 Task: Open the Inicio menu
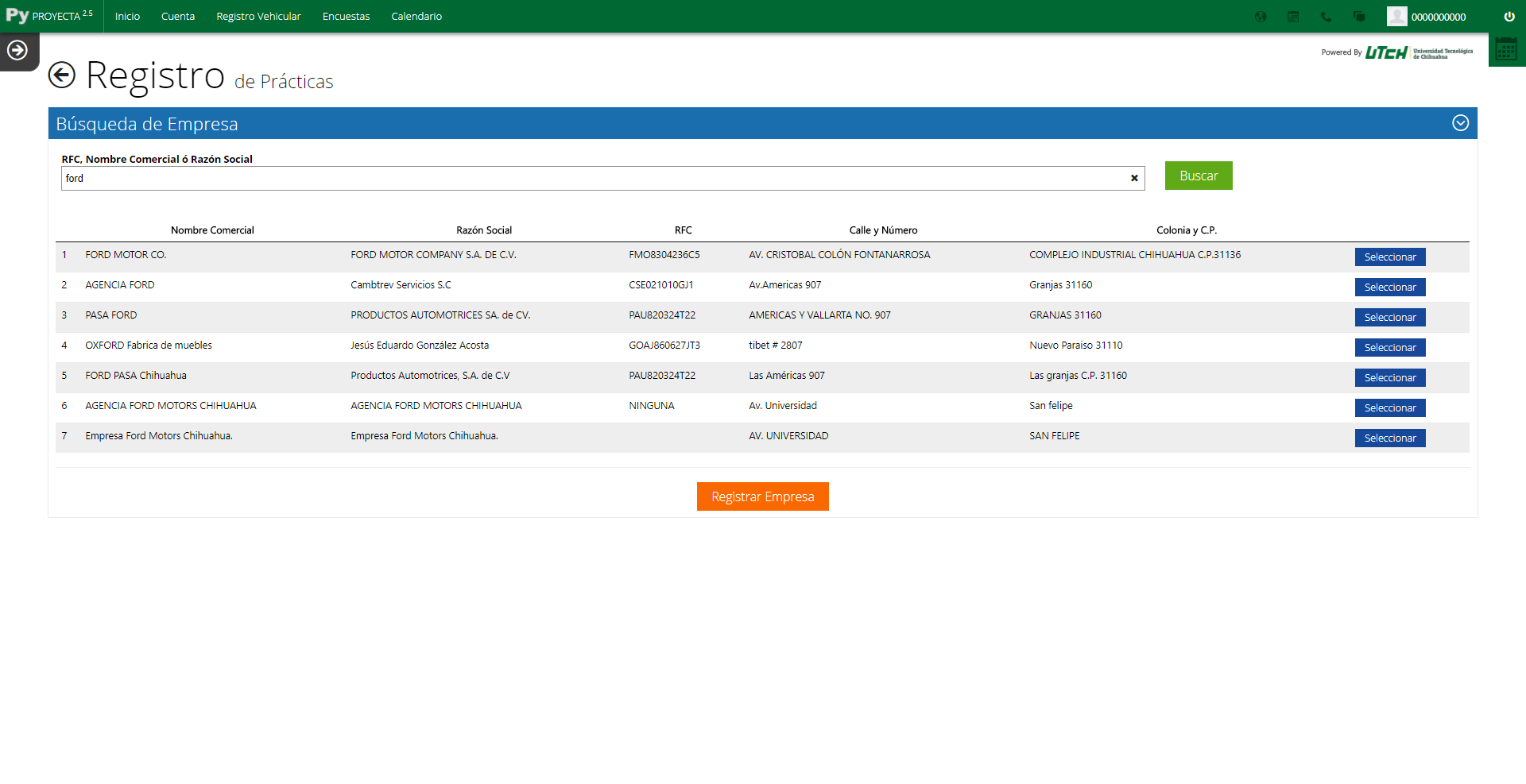coord(127,17)
